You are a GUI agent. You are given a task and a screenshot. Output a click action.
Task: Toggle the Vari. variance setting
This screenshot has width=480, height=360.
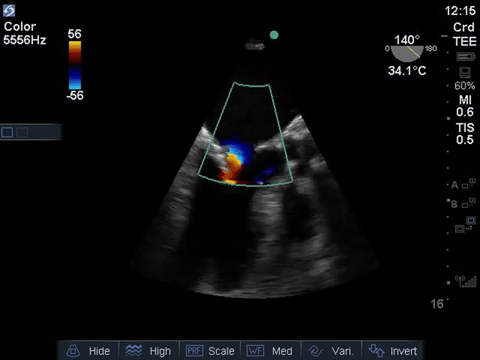pos(331,351)
